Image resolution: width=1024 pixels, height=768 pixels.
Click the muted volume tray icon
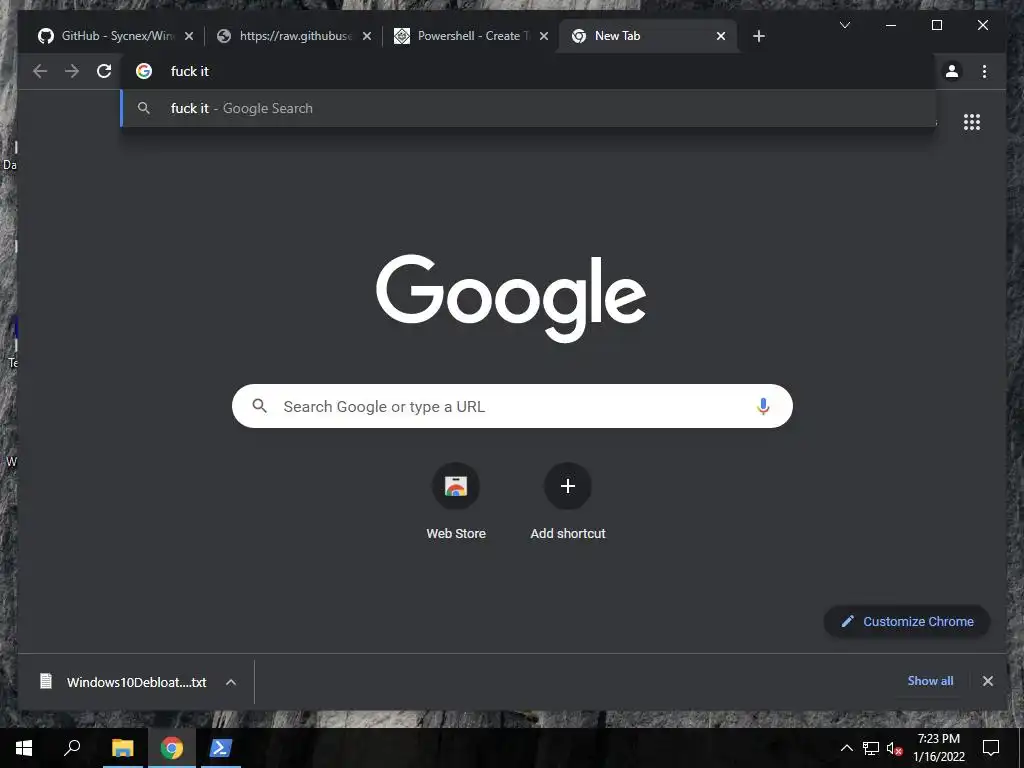(x=895, y=748)
